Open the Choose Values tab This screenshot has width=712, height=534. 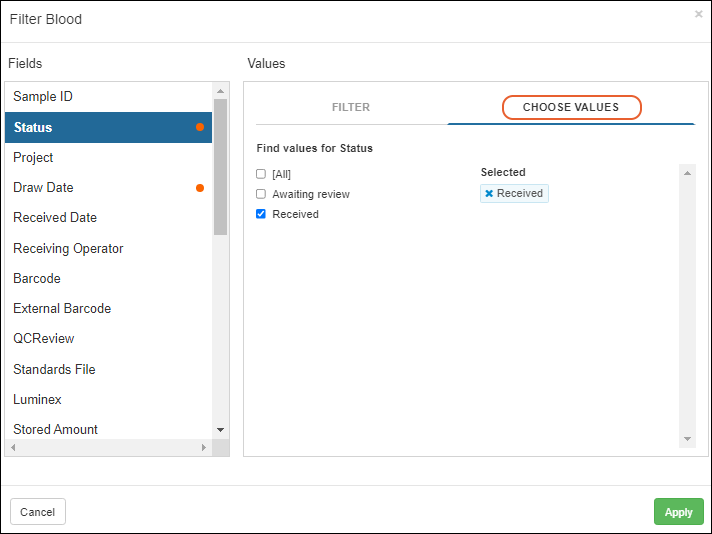pos(570,107)
